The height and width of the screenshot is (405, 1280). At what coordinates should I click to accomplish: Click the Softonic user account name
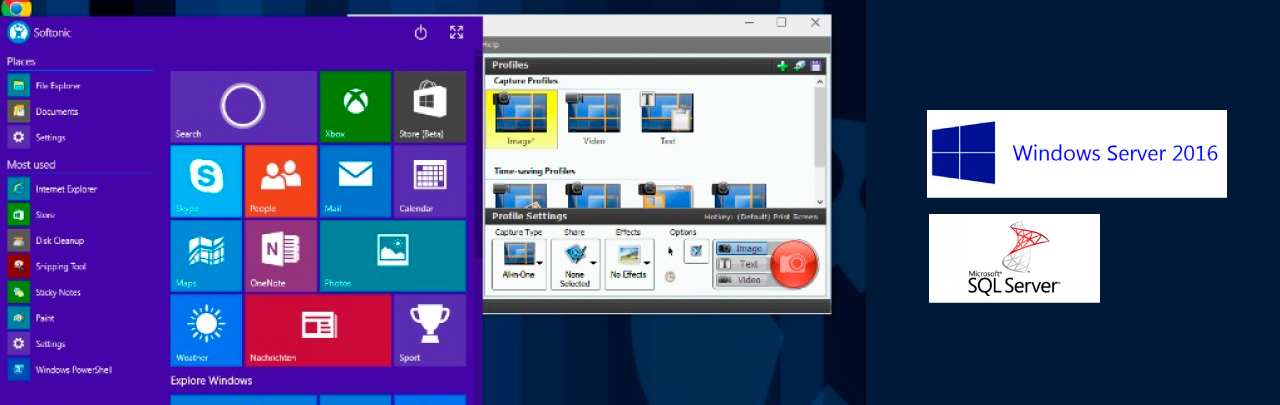click(x=52, y=33)
